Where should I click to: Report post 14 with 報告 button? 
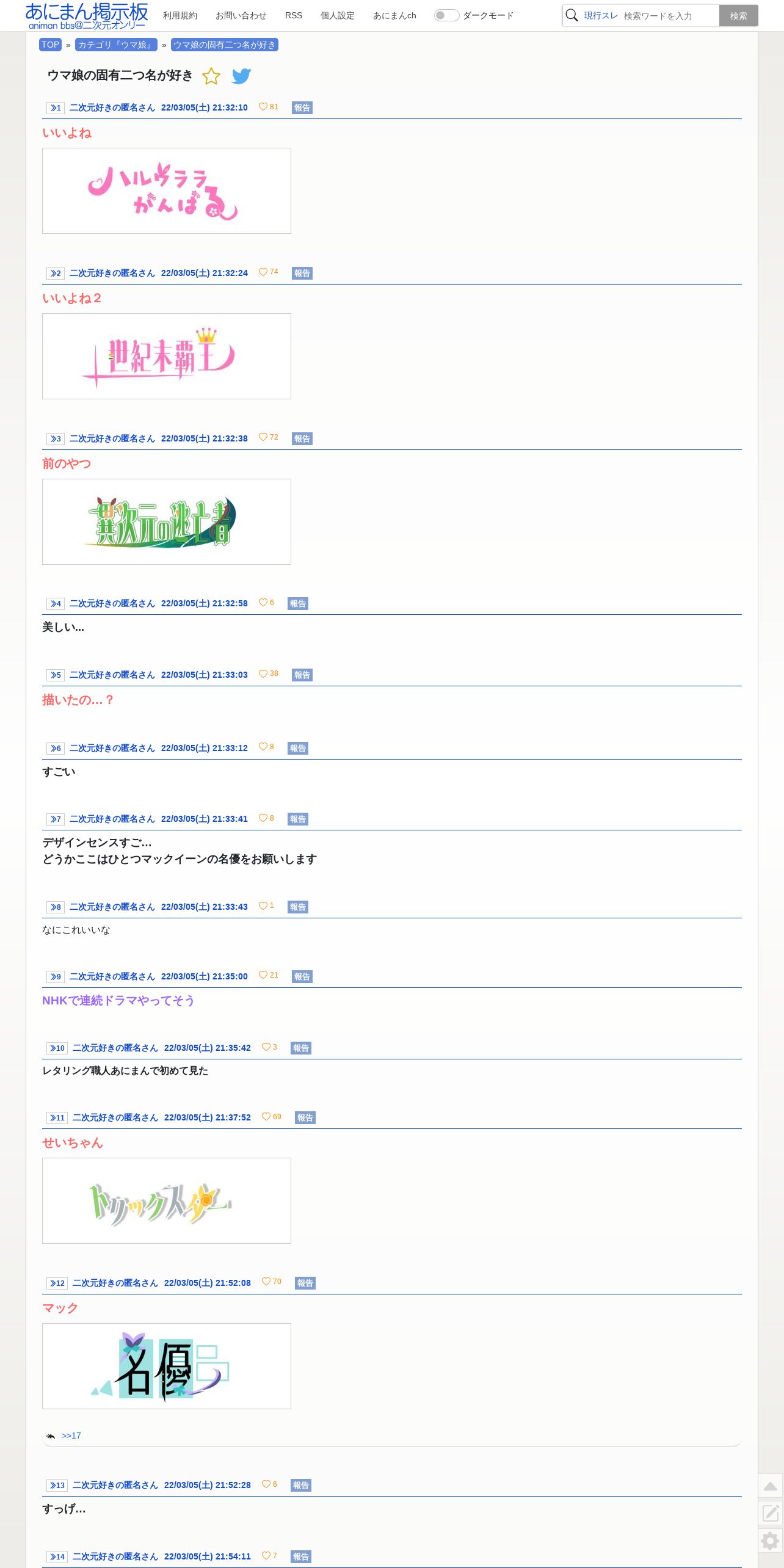click(x=301, y=1557)
